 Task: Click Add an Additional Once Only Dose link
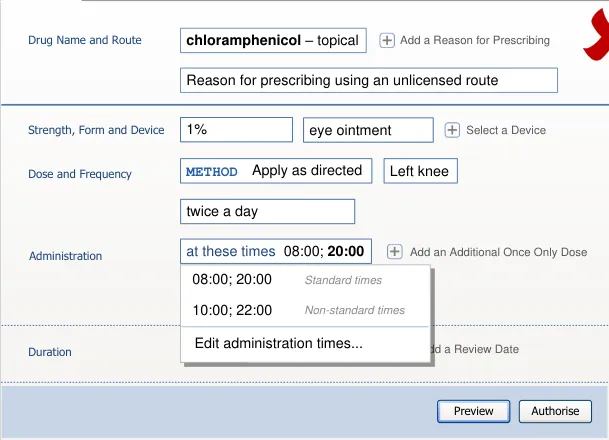[498, 252]
